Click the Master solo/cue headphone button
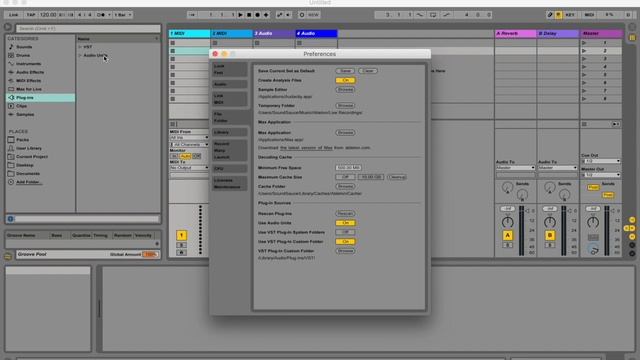Image resolution: width=640 pixels, height=360 pixels. tap(593, 250)
